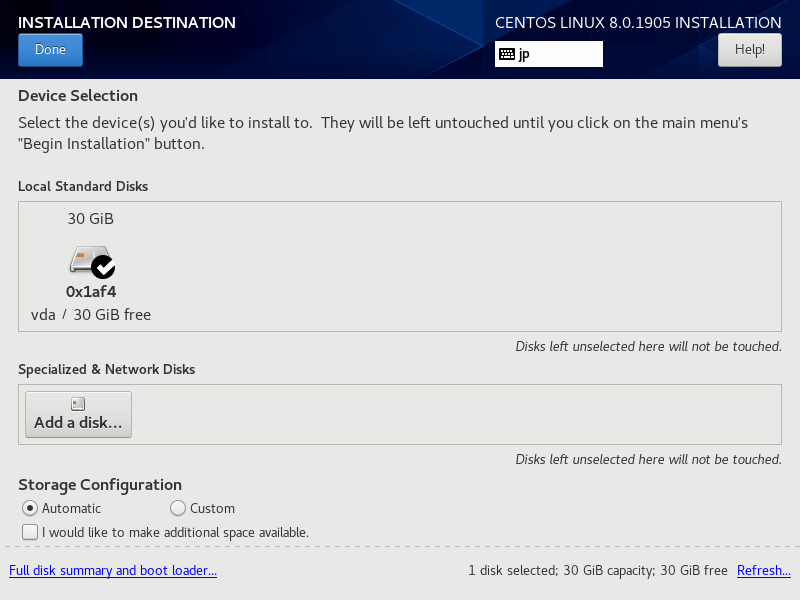Click the Done button
Screen dimensions: 800x600
point(50,50)
